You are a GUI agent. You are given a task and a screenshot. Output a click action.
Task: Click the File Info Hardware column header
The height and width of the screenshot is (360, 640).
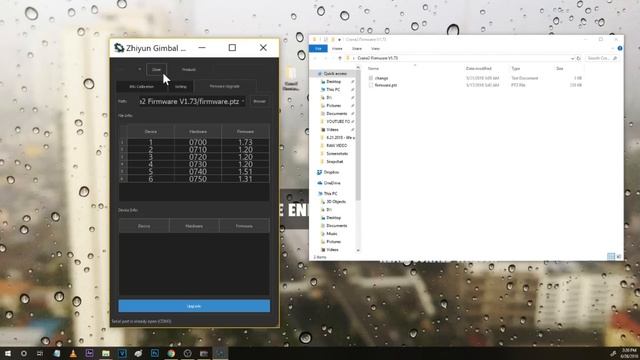click(198, 131)
